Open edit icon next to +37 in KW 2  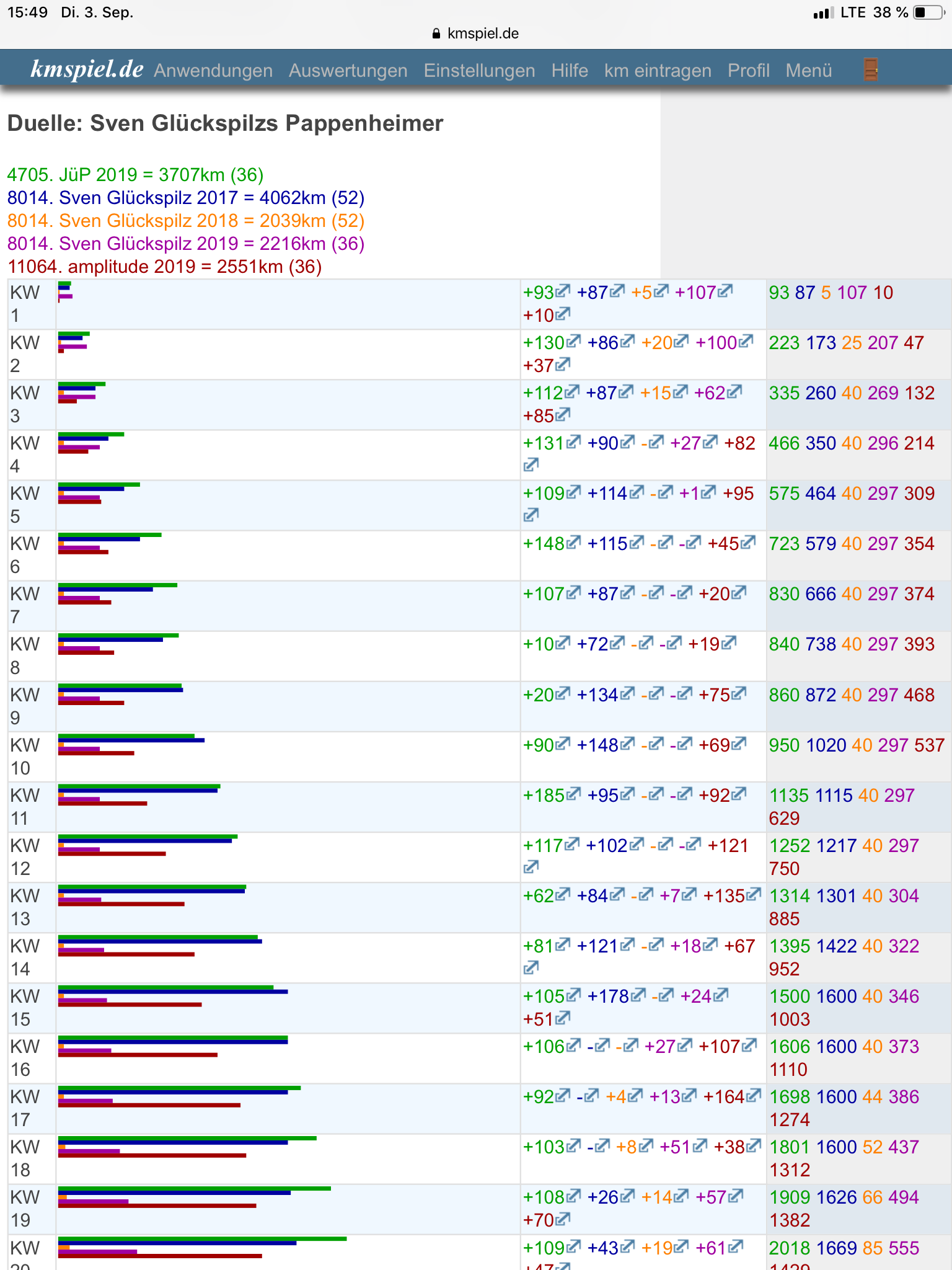[x=563, y=364]
